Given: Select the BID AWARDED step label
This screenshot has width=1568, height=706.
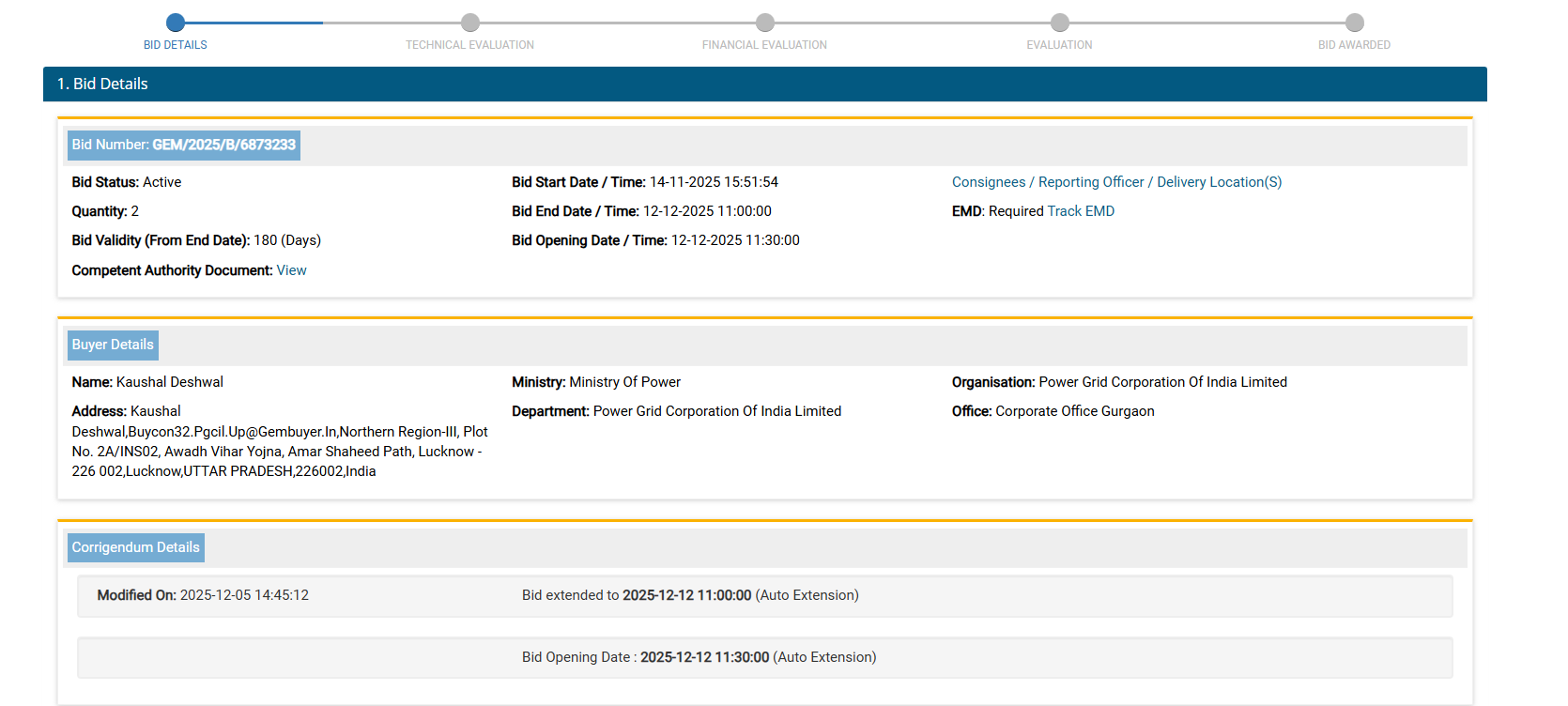Looking at the screenshot, I should coord(1354,45).
